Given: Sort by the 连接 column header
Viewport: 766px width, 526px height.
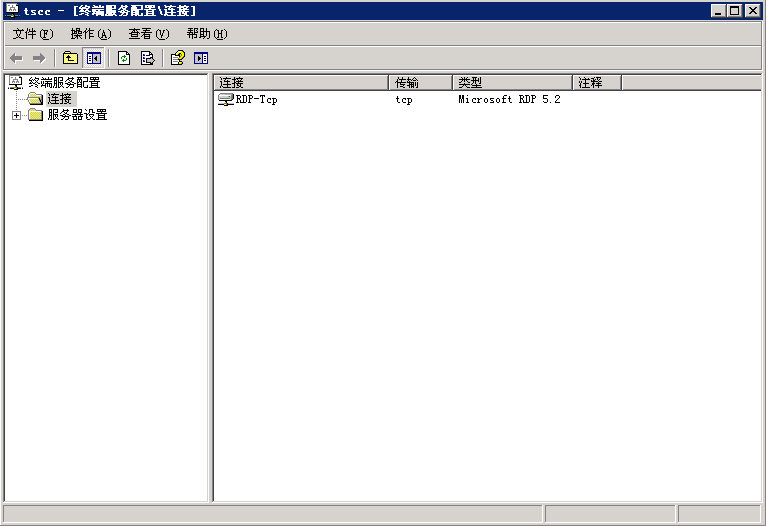Looking at the screenshot, I should click(301, 83).
